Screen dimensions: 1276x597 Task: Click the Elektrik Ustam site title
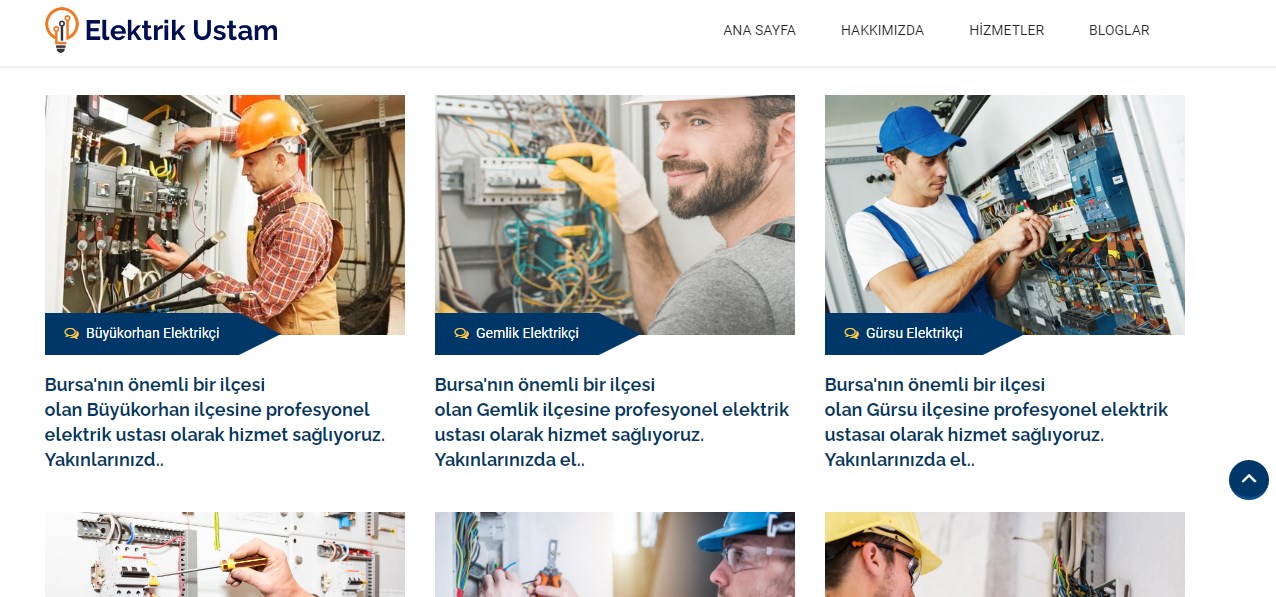(181, 30)
